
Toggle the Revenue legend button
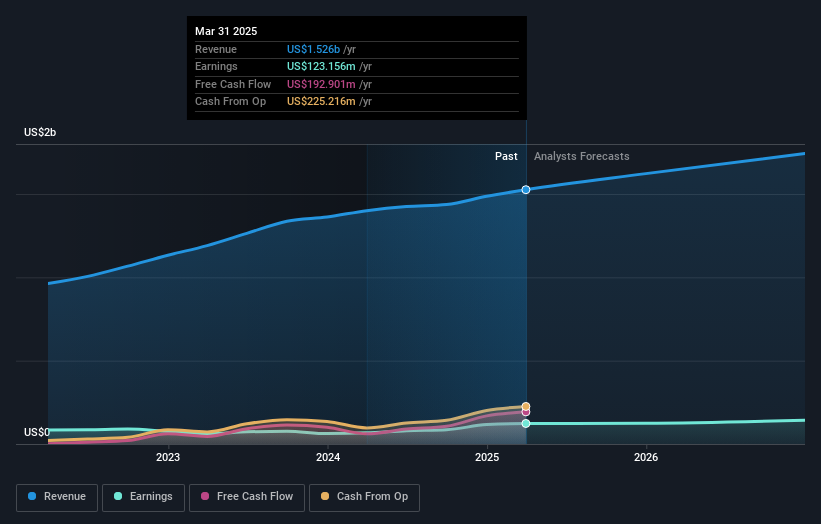(57, 497)
